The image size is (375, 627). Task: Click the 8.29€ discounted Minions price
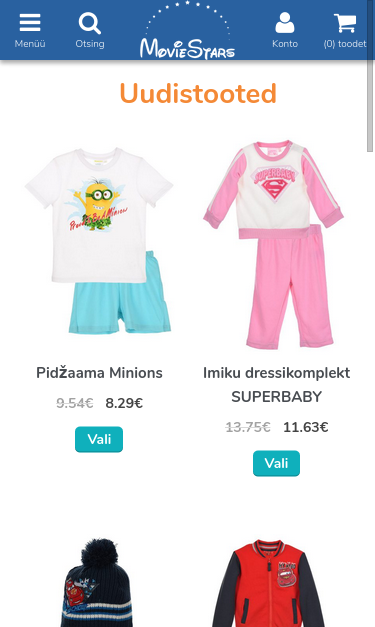tap(124, 403)
